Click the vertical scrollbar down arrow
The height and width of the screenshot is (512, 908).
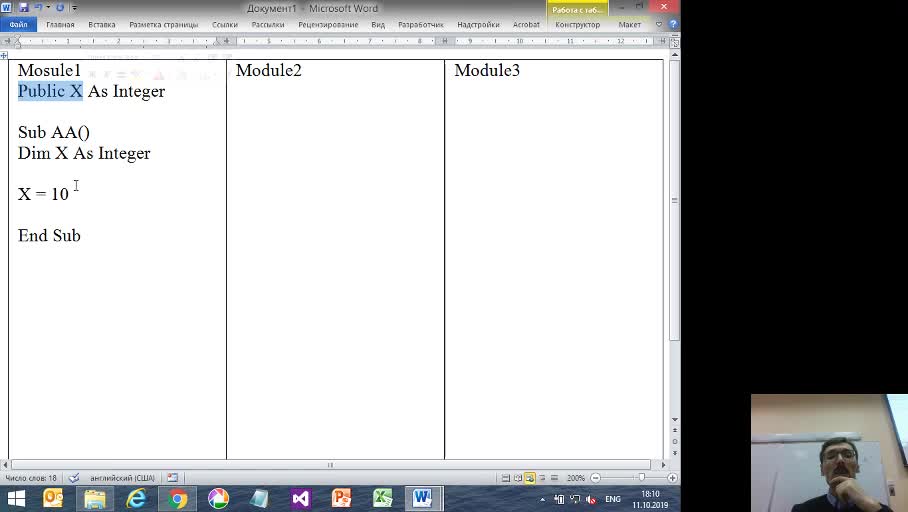(x=675, y=419)
